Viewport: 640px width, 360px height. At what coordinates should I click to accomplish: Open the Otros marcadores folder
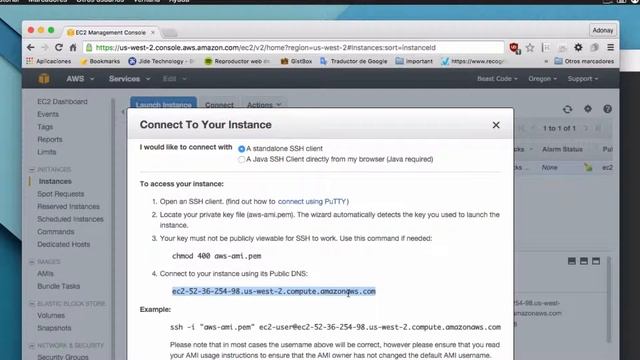[x=584, y=61]
